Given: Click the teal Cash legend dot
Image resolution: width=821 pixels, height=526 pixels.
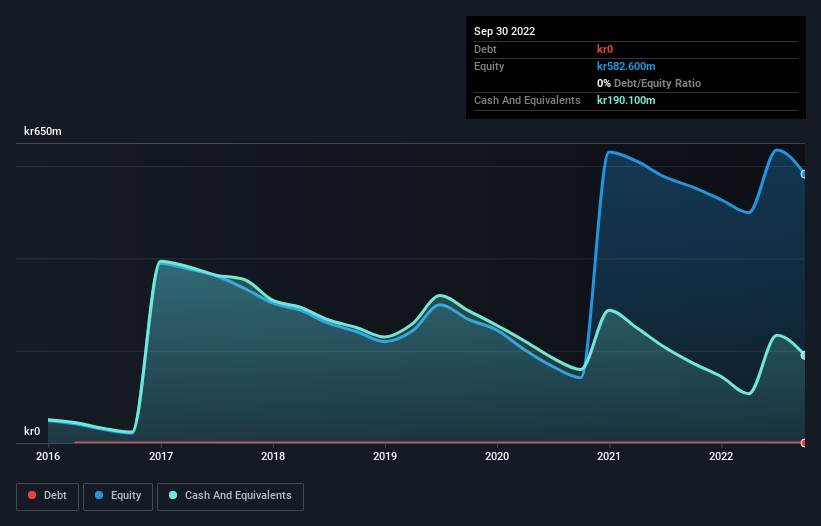Looking at the screenshot, I should point(173,495).
